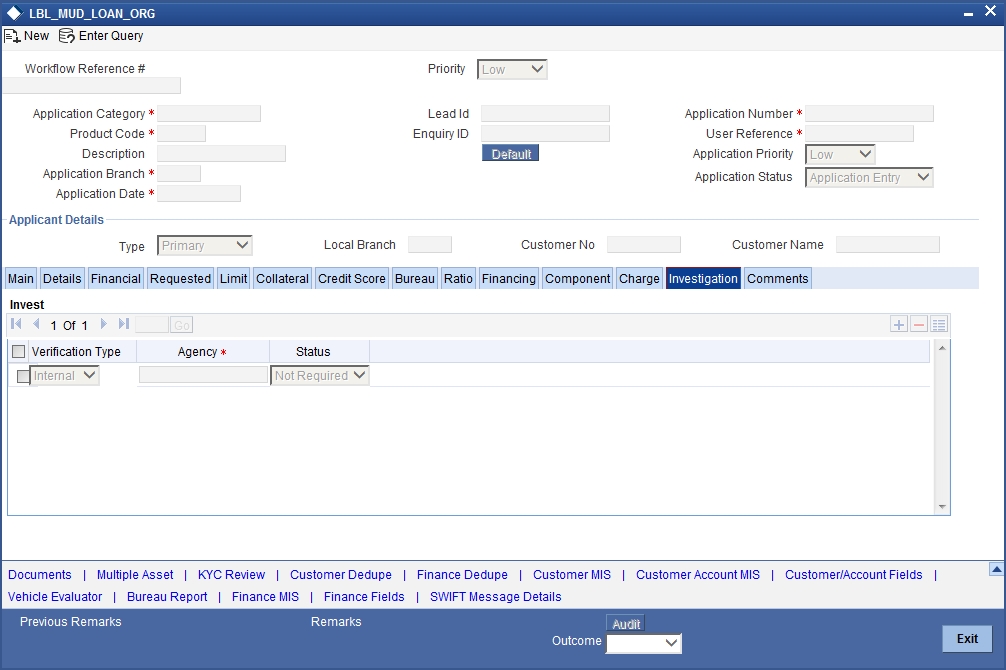Open the Financing tab
Image resolution: width=1006 pixels, height=670 pixels.
pyautogui.click(x=509, y=279)
